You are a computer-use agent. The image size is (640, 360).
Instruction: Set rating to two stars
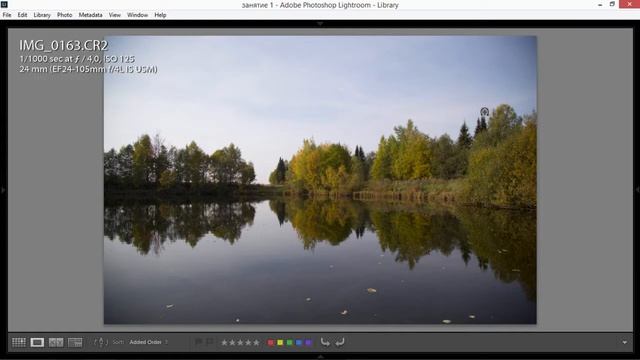[x=232, y=342]
